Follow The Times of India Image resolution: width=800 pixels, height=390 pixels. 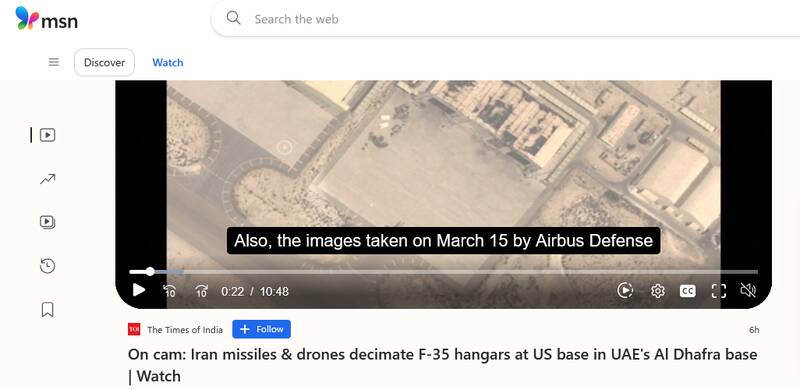coord(262,329)
